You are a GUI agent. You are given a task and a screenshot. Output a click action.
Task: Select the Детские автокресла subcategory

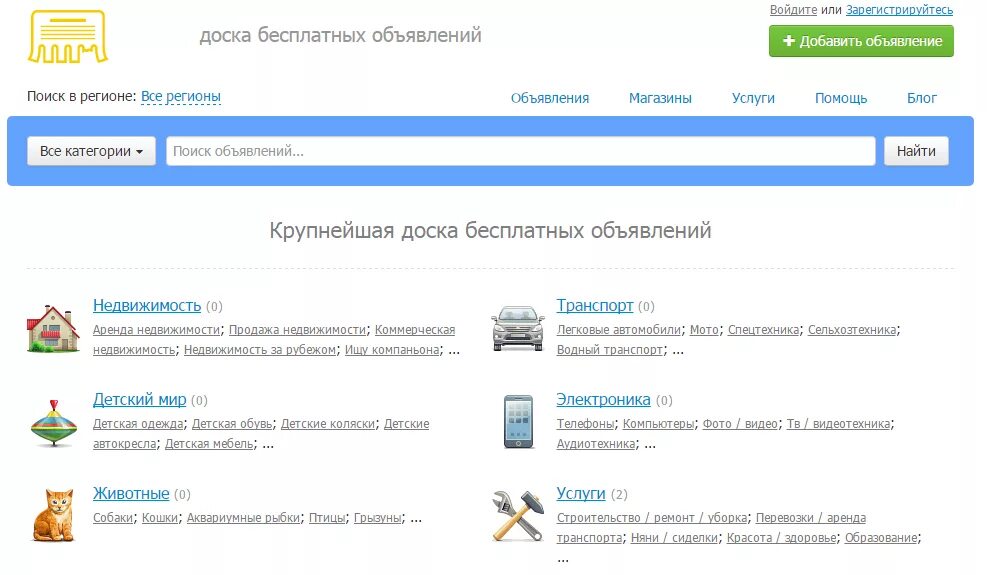407,424
